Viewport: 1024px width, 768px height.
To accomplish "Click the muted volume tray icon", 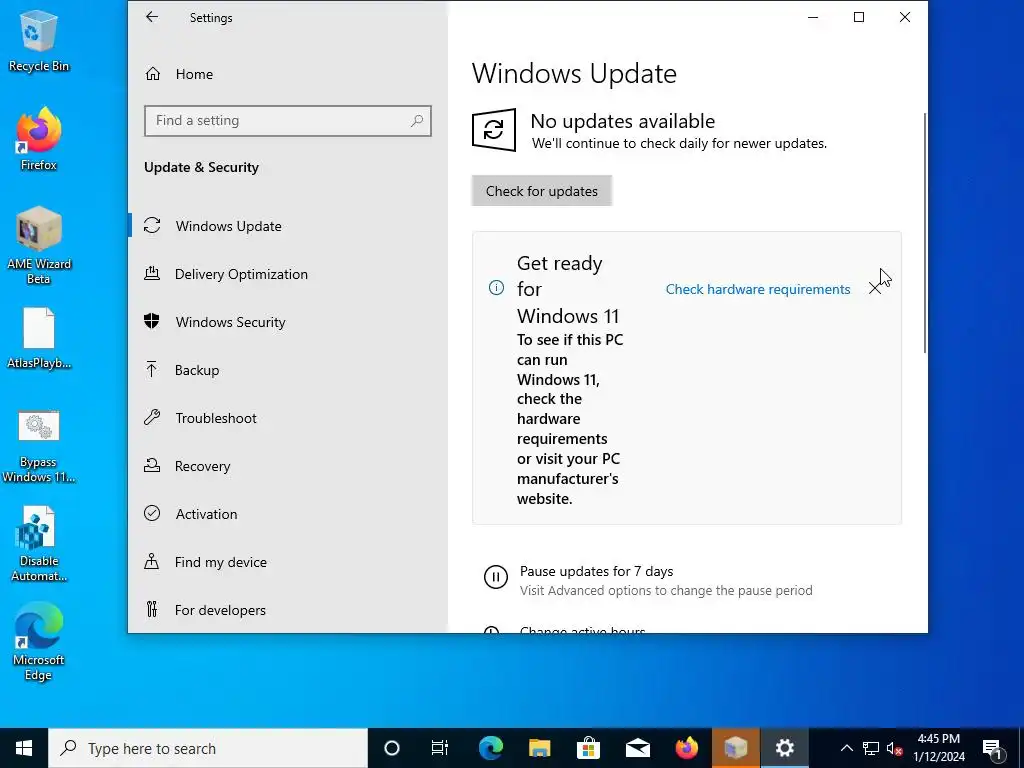I will click(895, 748).
